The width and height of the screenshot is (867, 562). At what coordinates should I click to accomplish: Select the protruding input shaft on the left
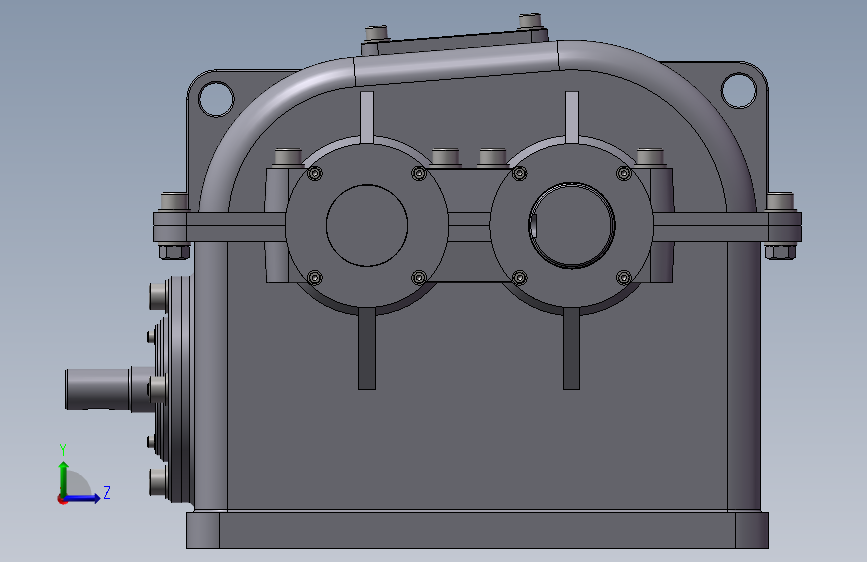(98, 389)
